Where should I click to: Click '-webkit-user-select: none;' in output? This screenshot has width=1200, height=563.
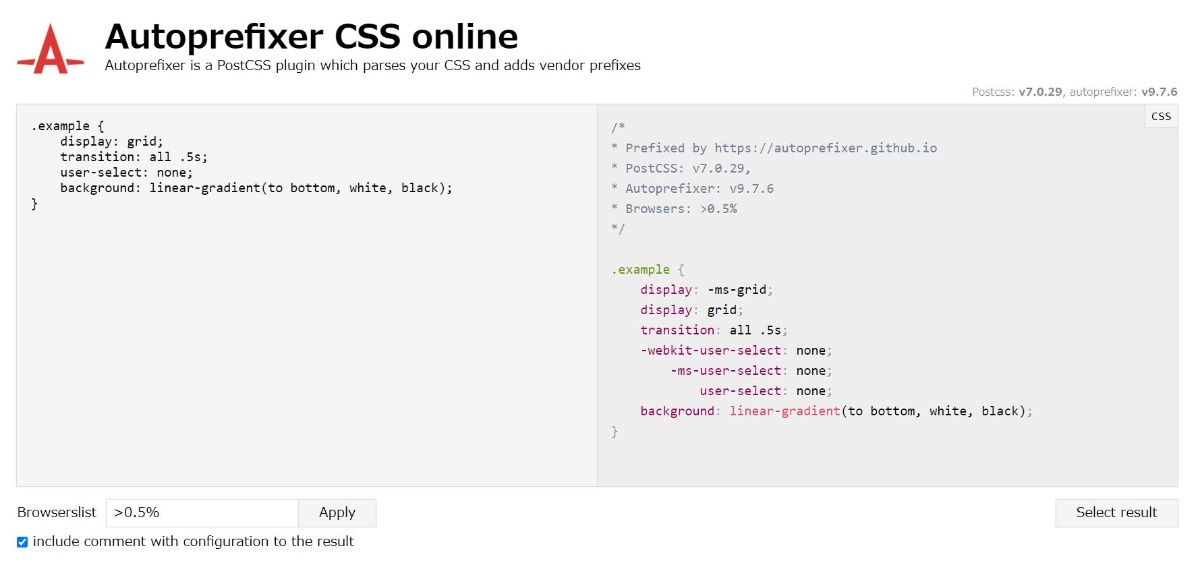tap(737, 350)
